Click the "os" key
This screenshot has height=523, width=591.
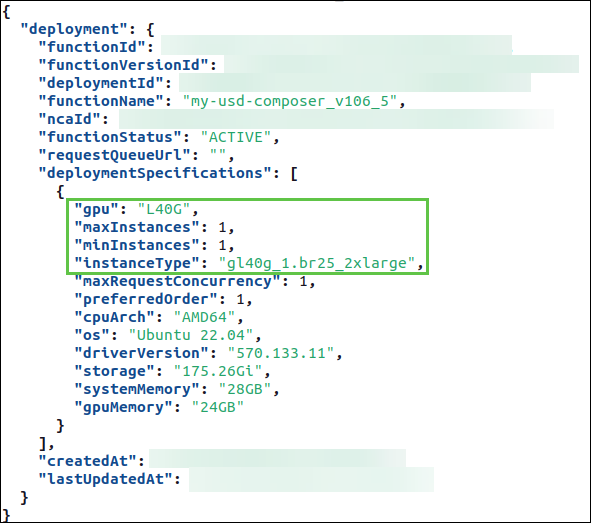point(92,335)
